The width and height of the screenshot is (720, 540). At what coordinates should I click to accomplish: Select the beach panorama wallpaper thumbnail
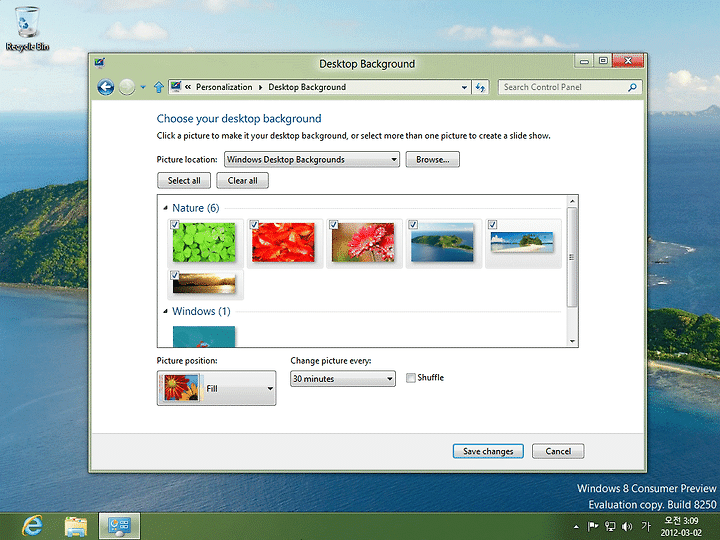coord(522,242)
